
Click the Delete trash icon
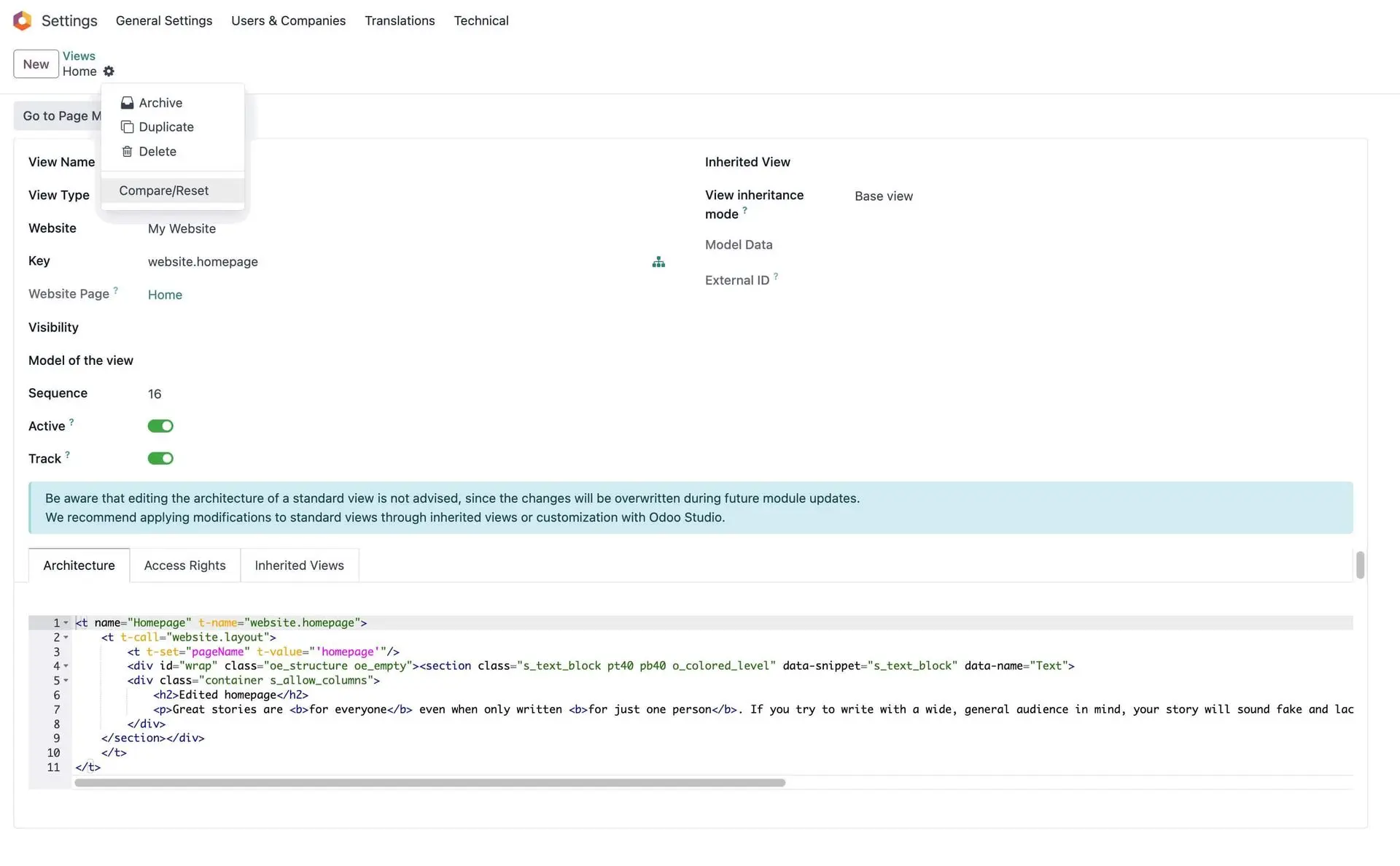[127, 152]
